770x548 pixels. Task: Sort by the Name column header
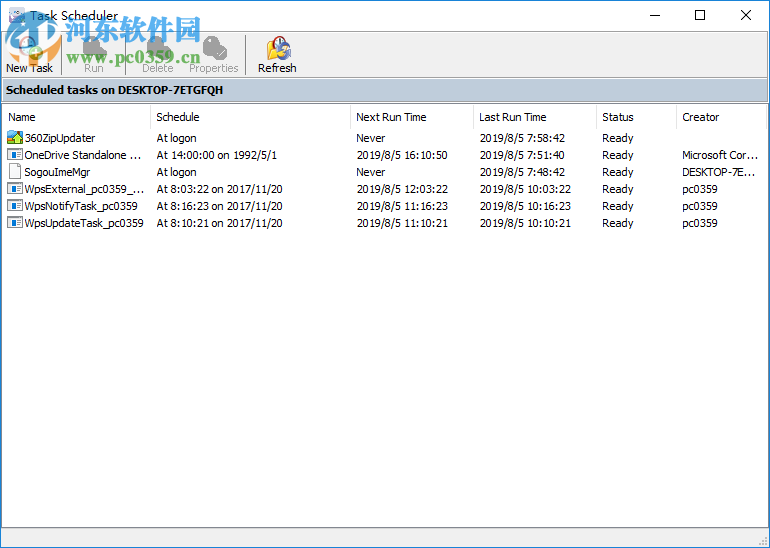point(77,117)
